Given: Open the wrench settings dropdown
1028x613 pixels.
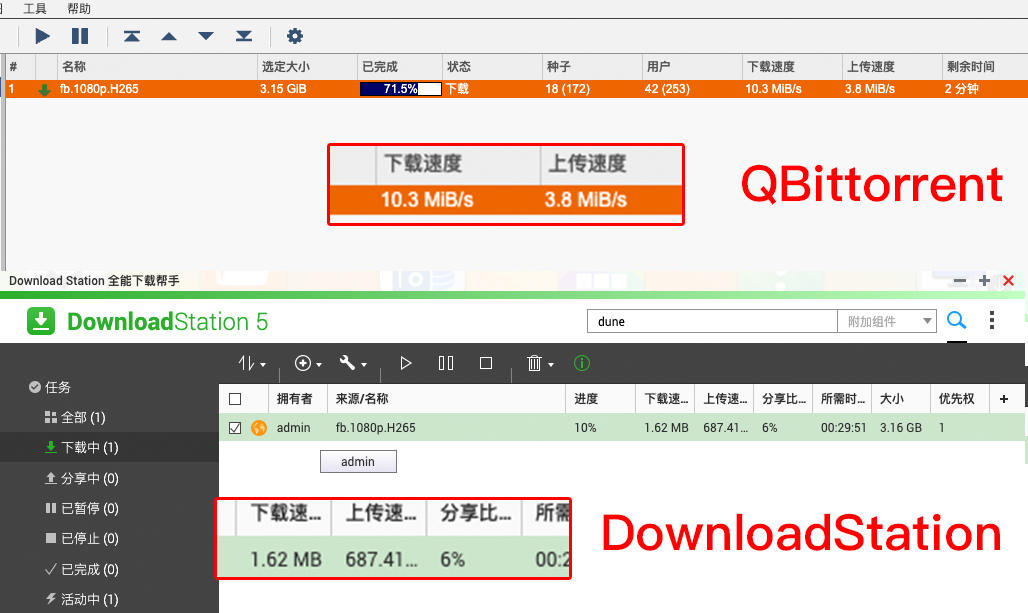Looking at the screenshot, I should (353, 363).
